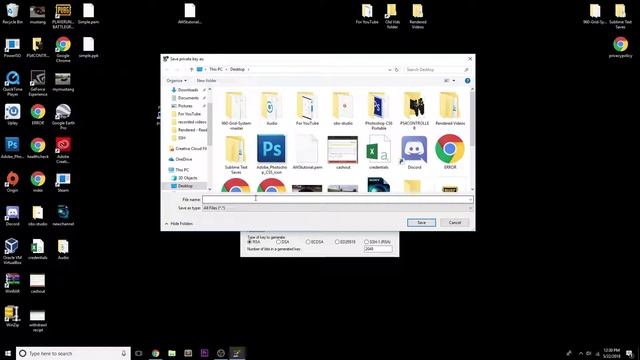Select OneDrive in navigation pane
Screen dimensions: 640x360
tap(183, 159)
